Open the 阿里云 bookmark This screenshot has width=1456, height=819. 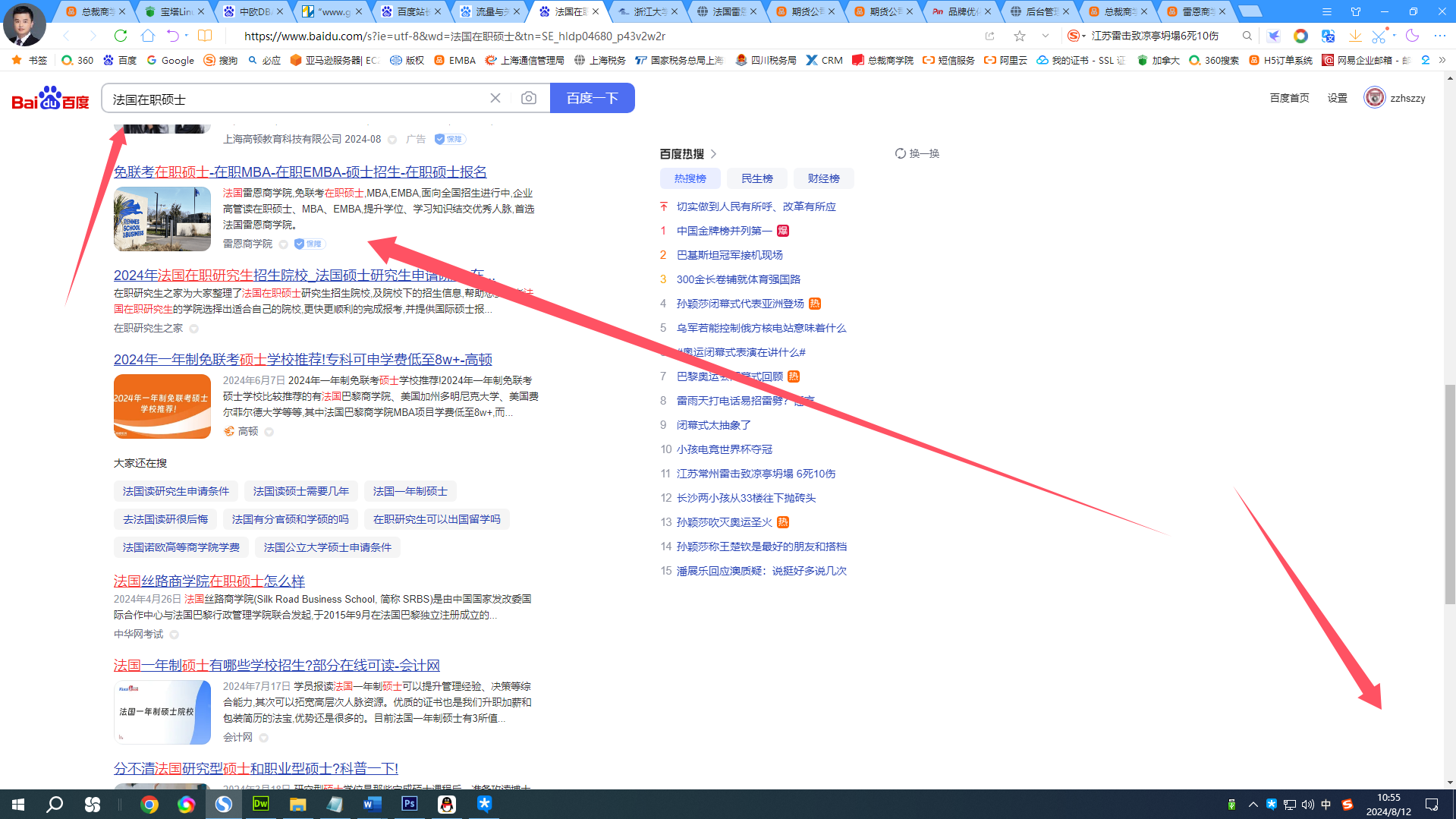click(1005, 60)
